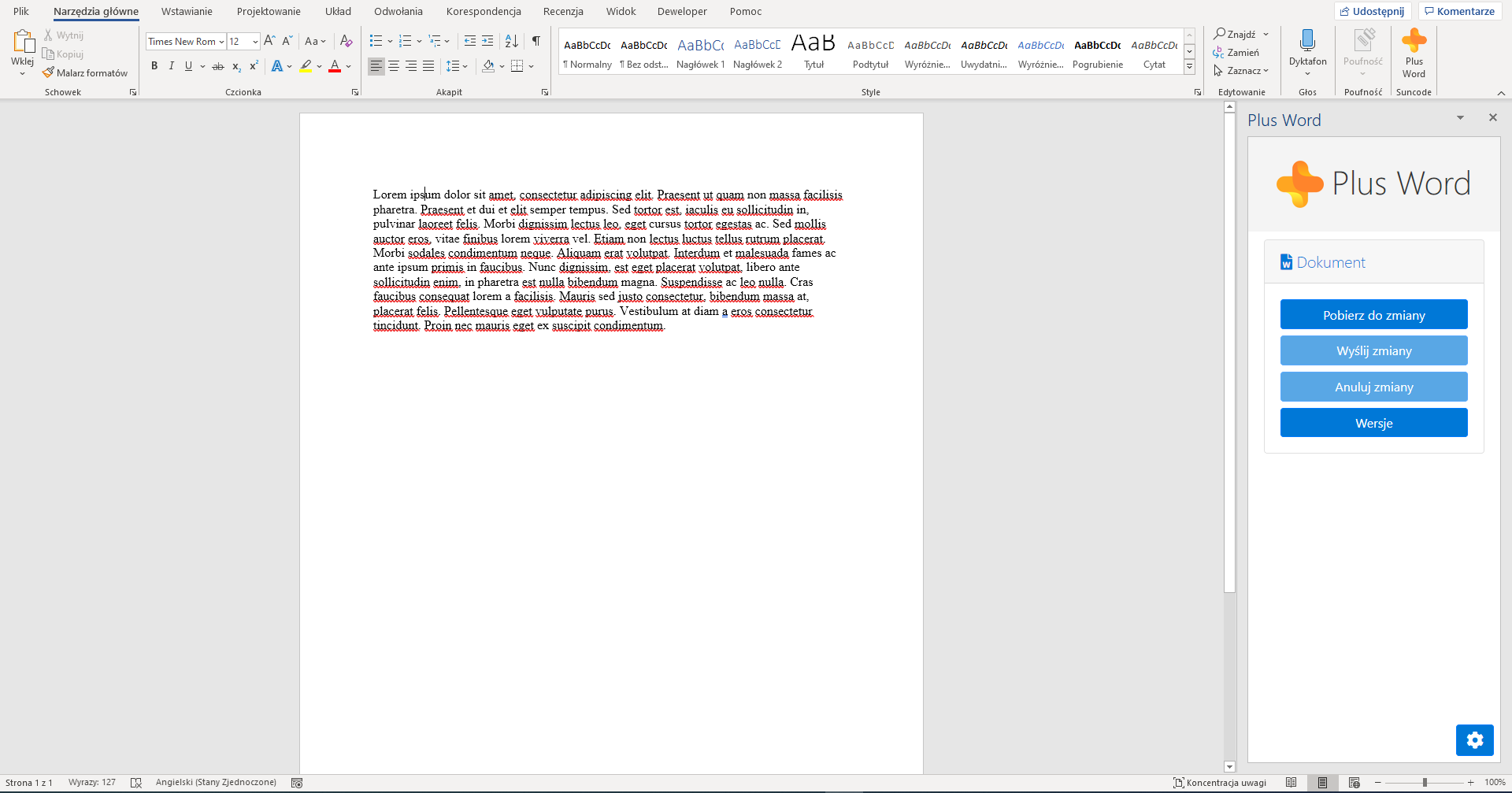Switch to the Recenzja tab
Viewport: 1512px width, 793px height.
[563, 12]
